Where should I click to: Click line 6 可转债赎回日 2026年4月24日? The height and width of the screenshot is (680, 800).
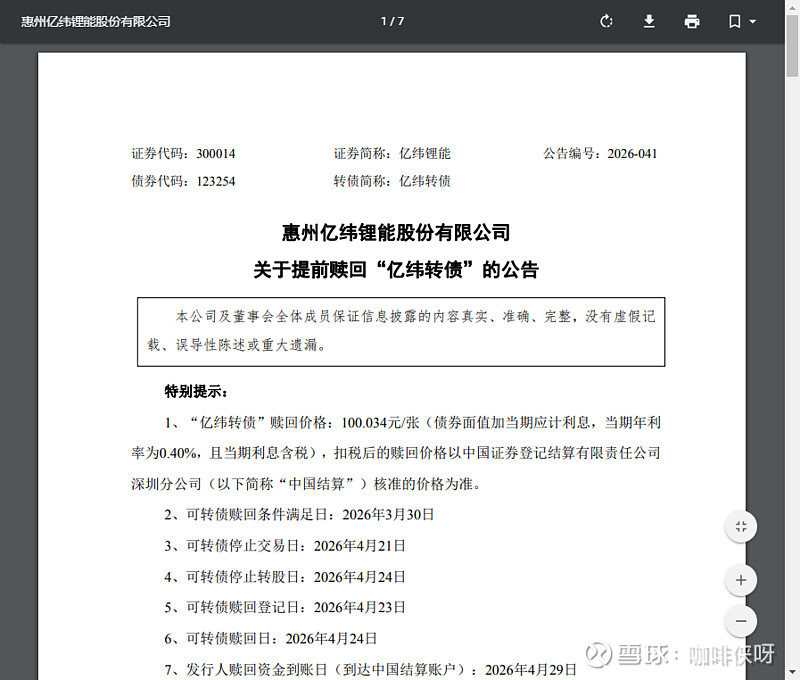(x=270, y=638)
